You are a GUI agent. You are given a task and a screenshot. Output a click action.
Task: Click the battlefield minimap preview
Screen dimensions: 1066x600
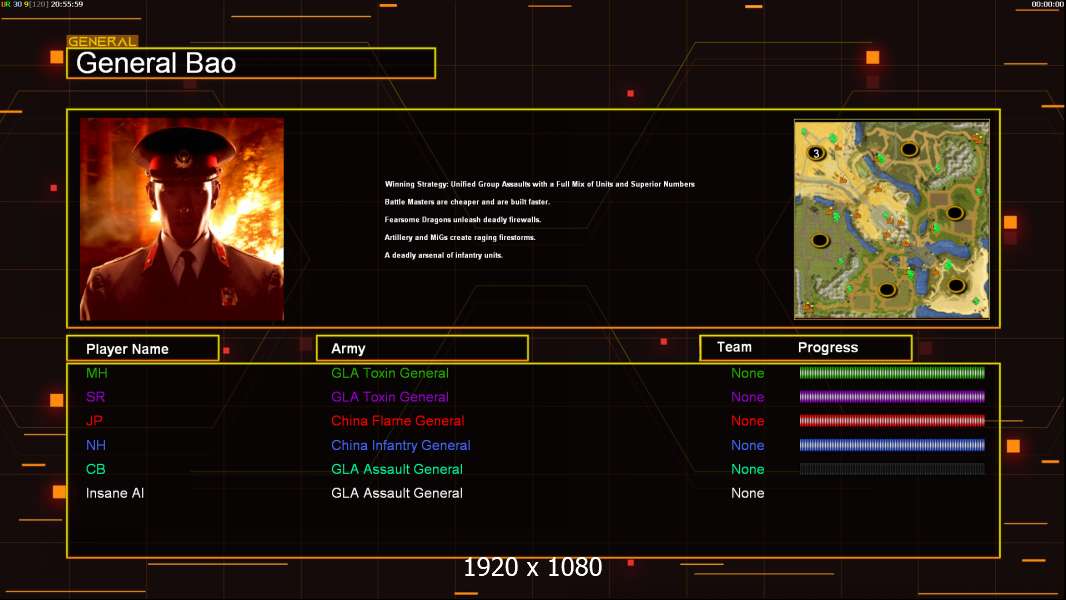(x=892, y=219)
